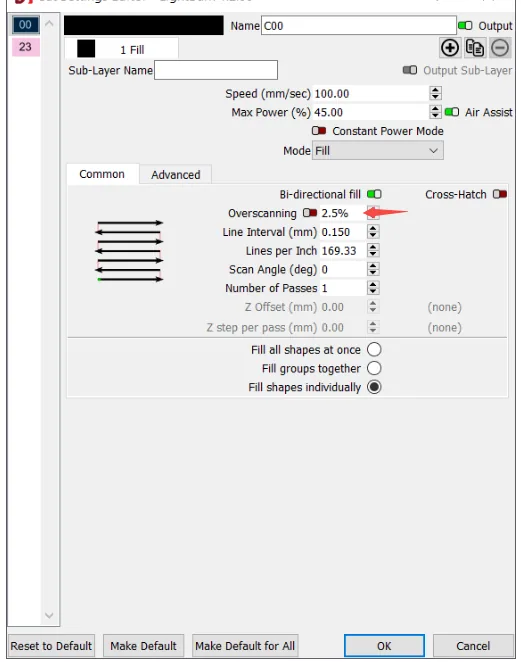Select the 1 Fill sub-layer tab

(x=121, y=49)
